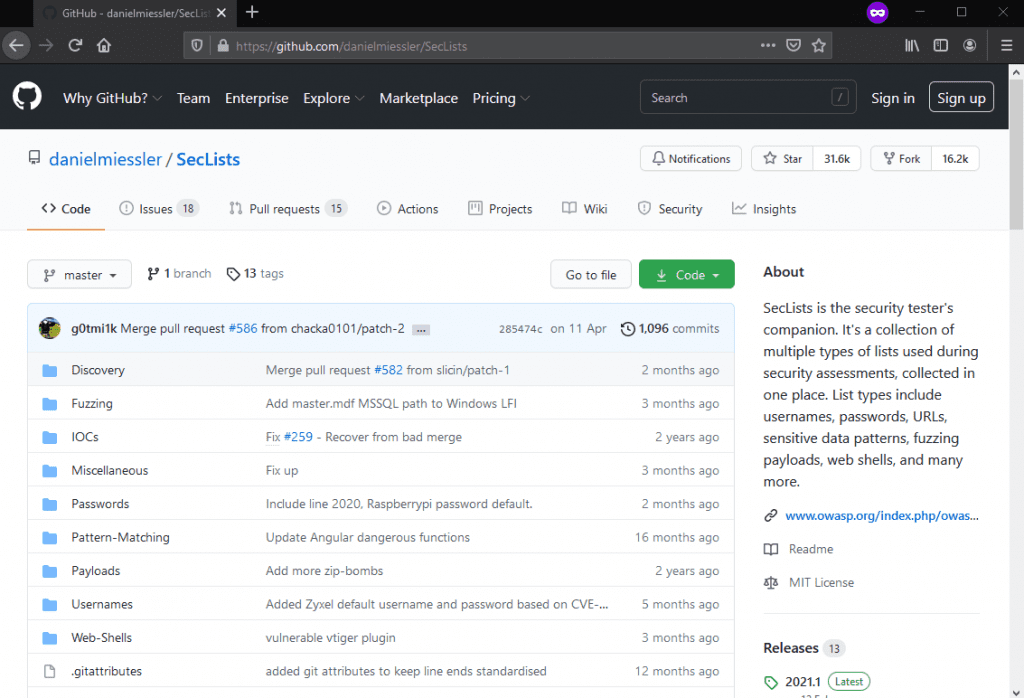Click the GitHub search field
This screenshot has height=698, width=1024.
point(748,97)
